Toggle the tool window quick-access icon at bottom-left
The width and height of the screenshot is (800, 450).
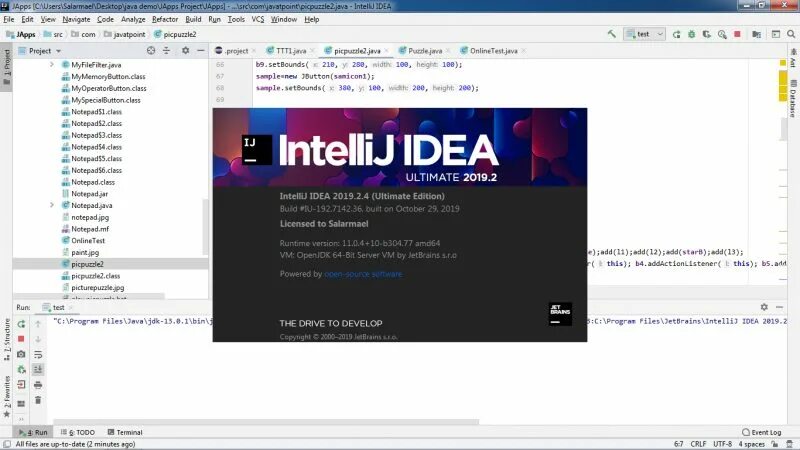coord(7,444)
